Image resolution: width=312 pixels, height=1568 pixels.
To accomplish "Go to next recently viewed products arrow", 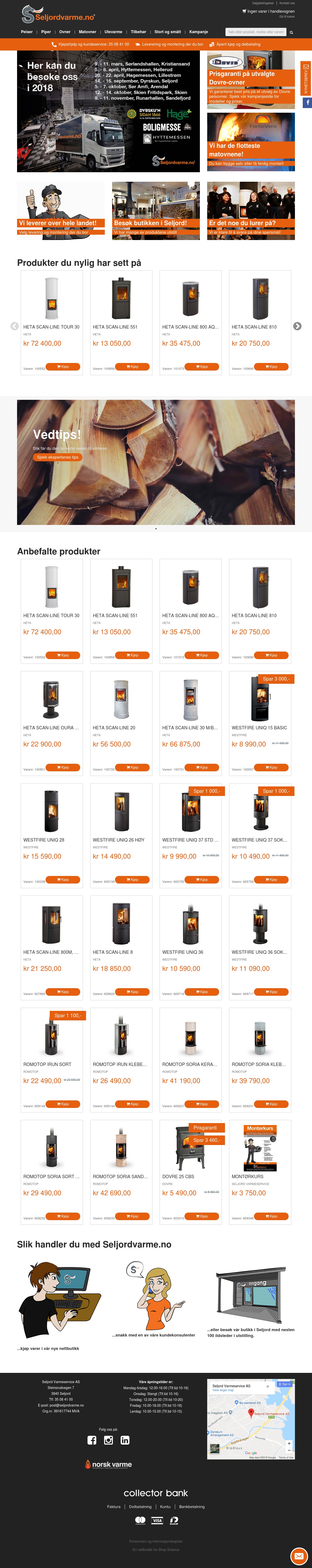I will point(297,326).
